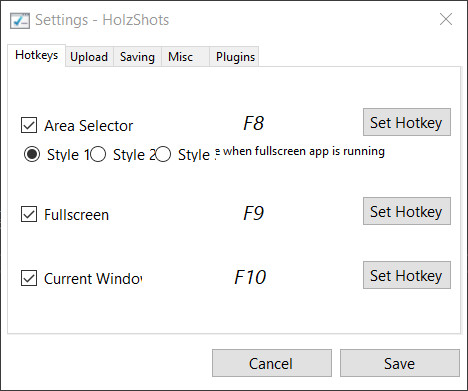The width and height of the screenshot is (468, 391).
Task: Select the Hotkeys tab
Action: point(36,55)
